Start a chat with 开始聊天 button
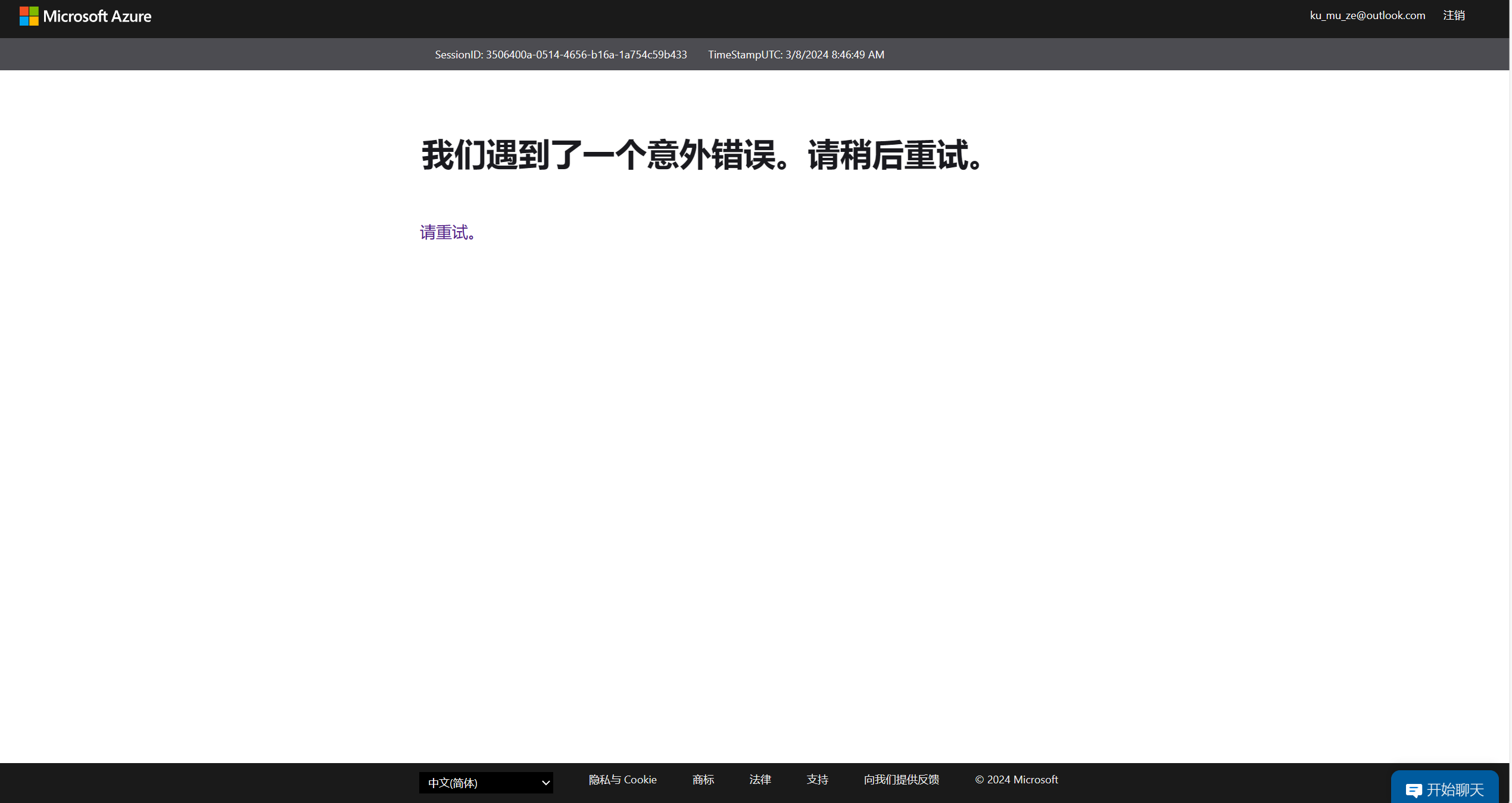The height and width of the screenshot is (803, 1512). coord(1445,788)
